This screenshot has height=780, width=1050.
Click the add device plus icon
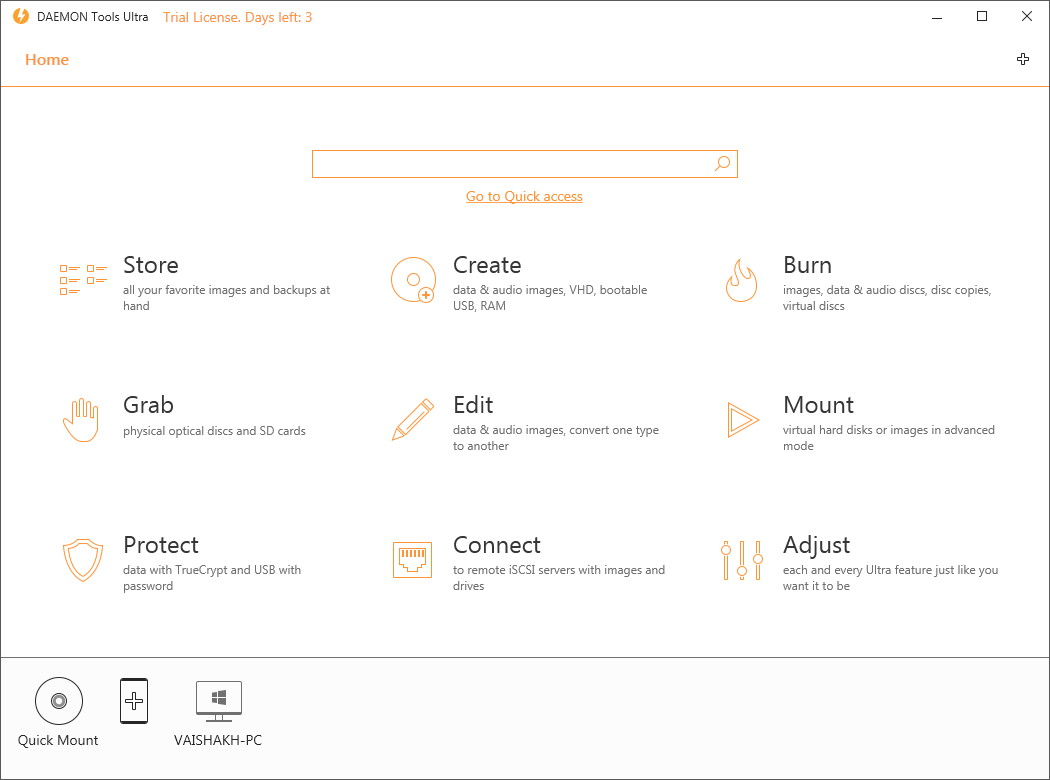click(x=134, y=701)
